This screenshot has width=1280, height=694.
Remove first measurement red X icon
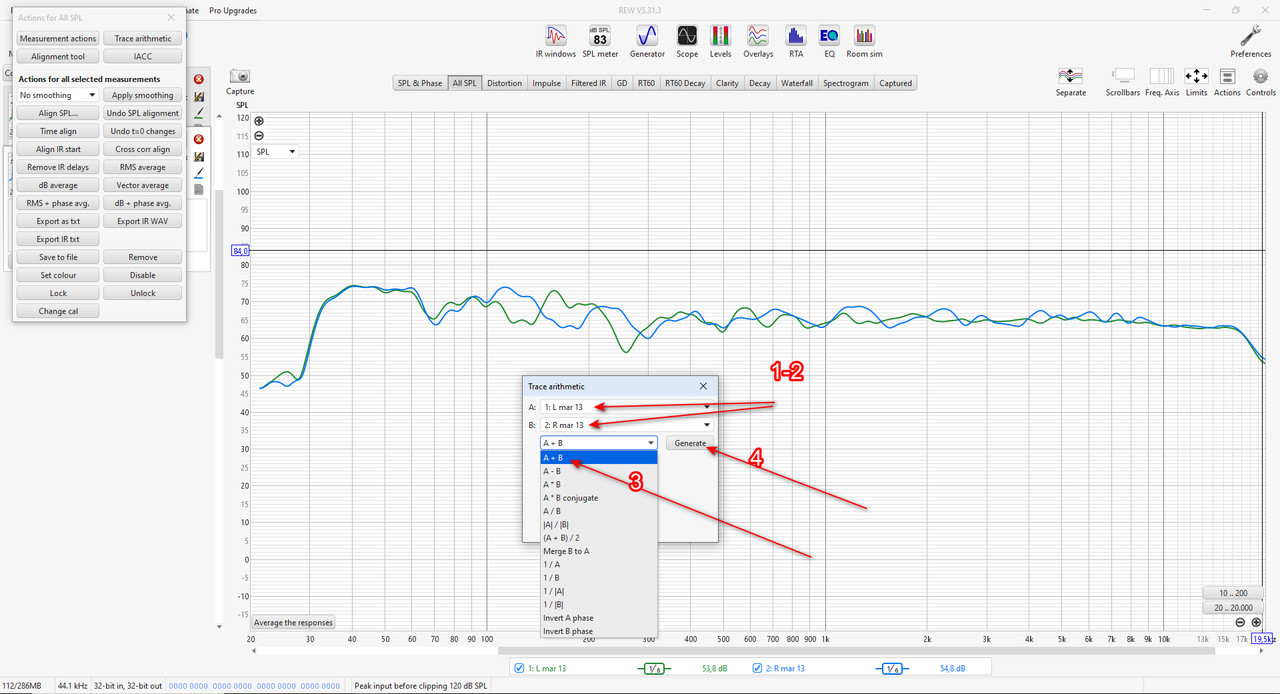coord(198,79)
